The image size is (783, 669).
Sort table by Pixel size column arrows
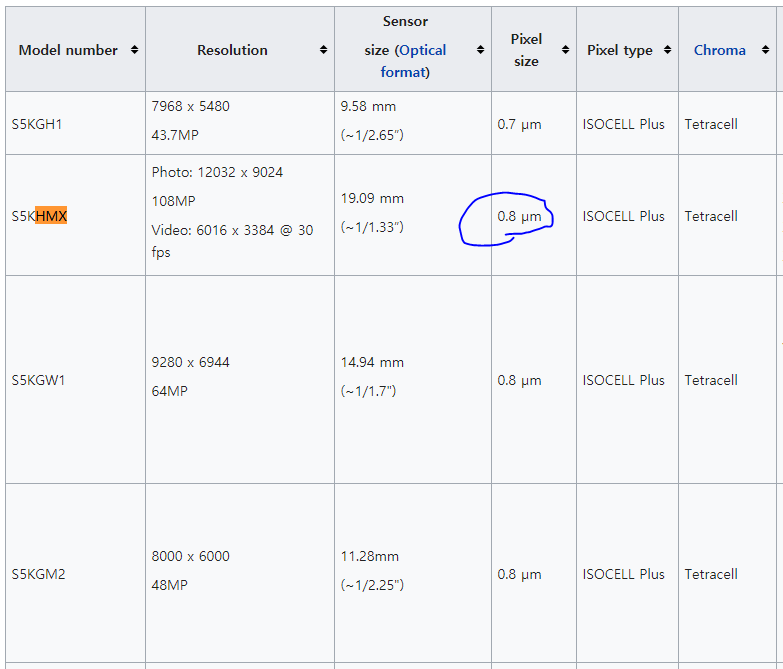(x=565, y=49)
